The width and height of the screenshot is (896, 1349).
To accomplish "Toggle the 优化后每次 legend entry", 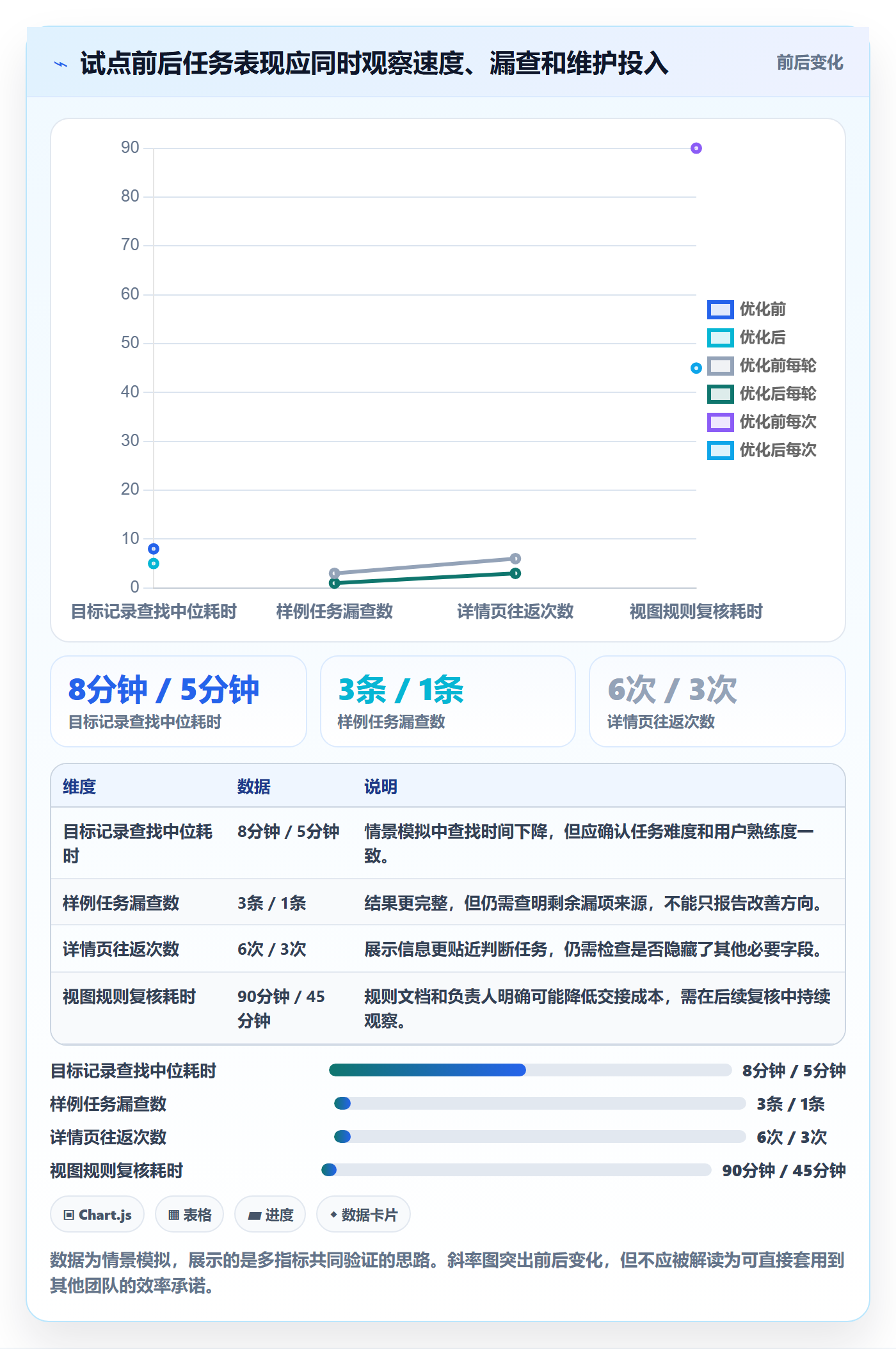I will pyautogui.click(x=762, y=451).
